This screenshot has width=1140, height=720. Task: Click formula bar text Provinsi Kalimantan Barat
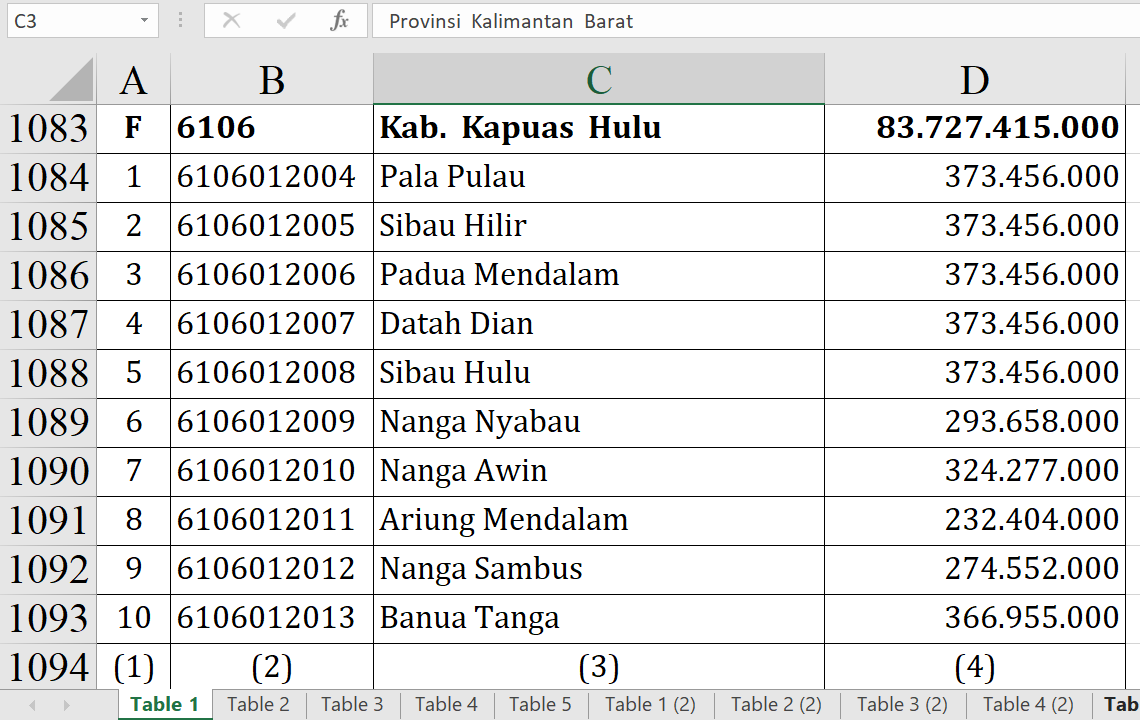pyautogui.click(x=511, y=21)
